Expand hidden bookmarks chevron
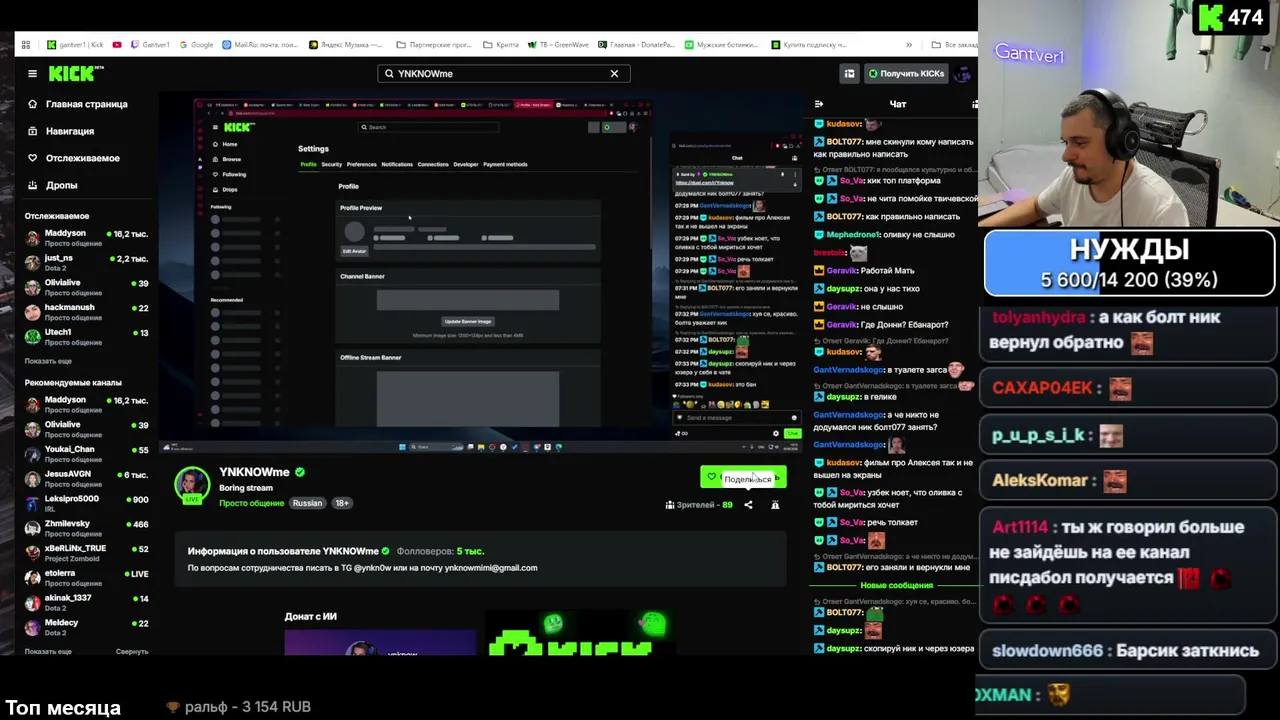 click(909, 45)
